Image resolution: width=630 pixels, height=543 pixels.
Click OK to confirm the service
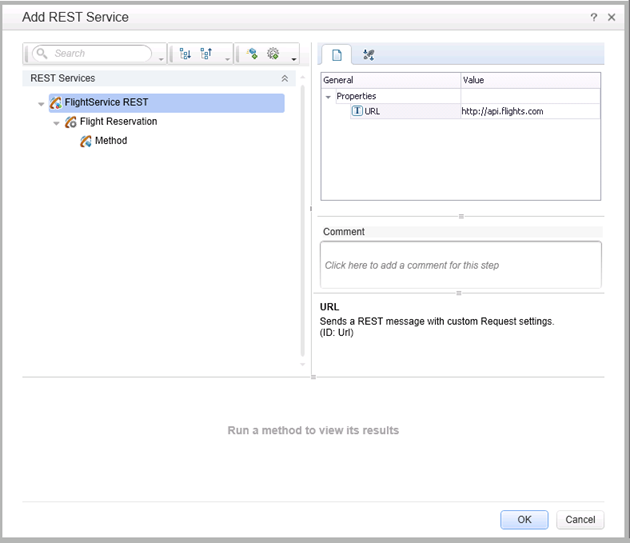coord(524,519)
